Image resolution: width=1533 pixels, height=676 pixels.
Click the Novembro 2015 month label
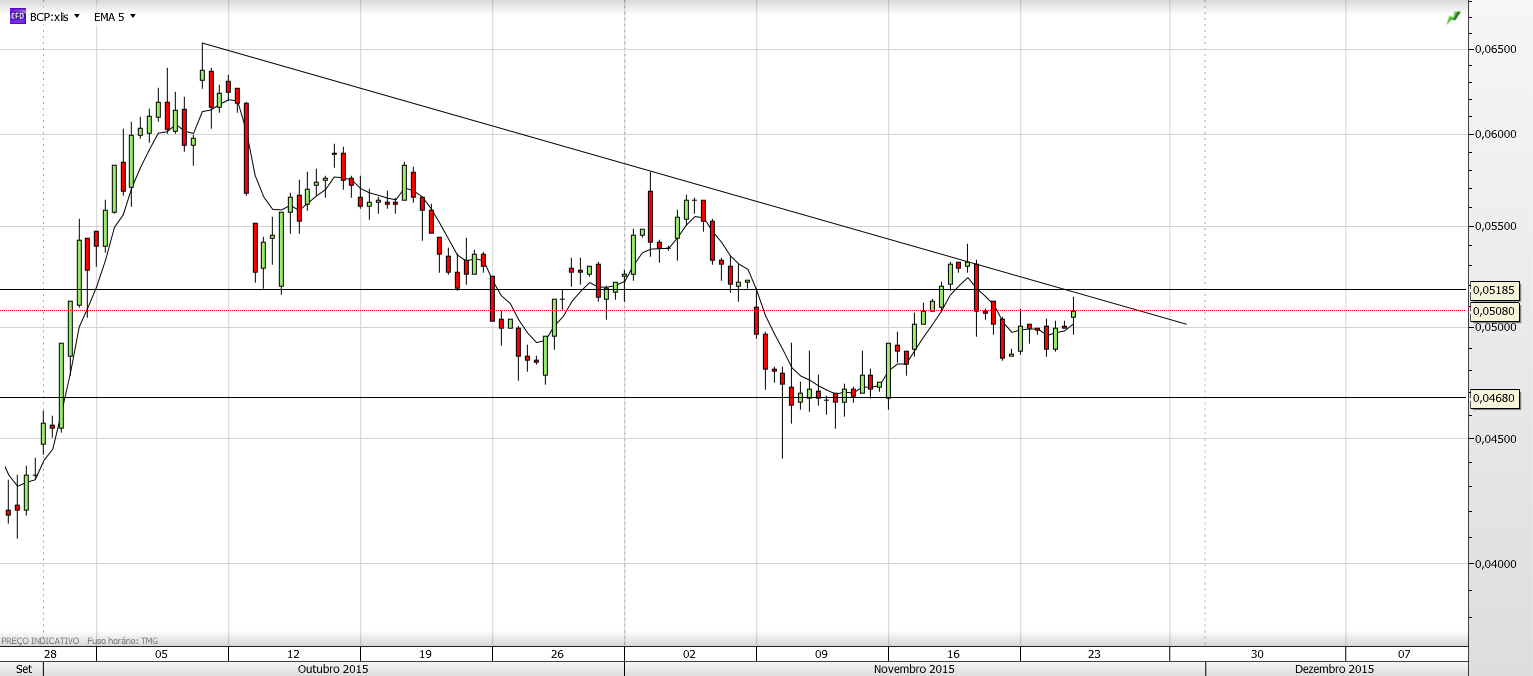coord(914,669)
